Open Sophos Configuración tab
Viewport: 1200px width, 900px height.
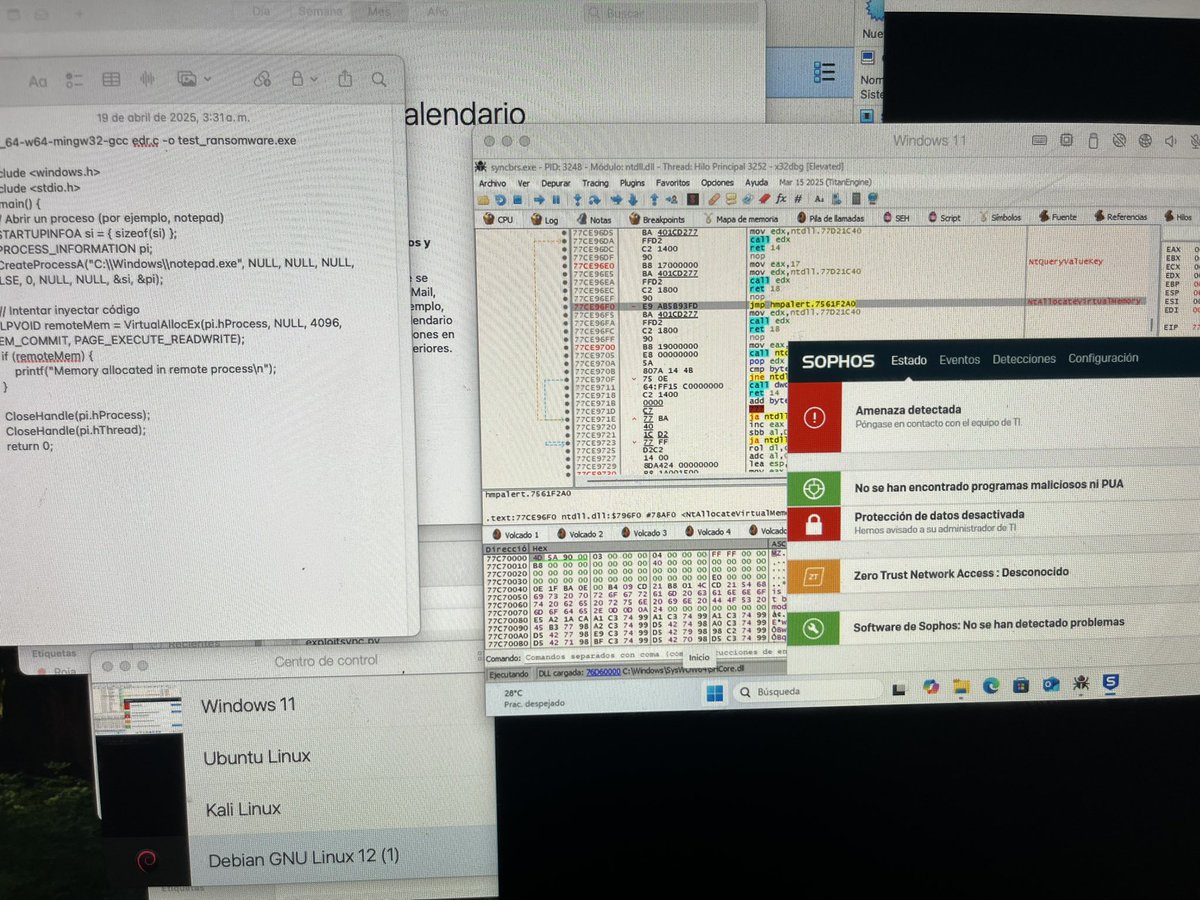(x=1103, y=357)
